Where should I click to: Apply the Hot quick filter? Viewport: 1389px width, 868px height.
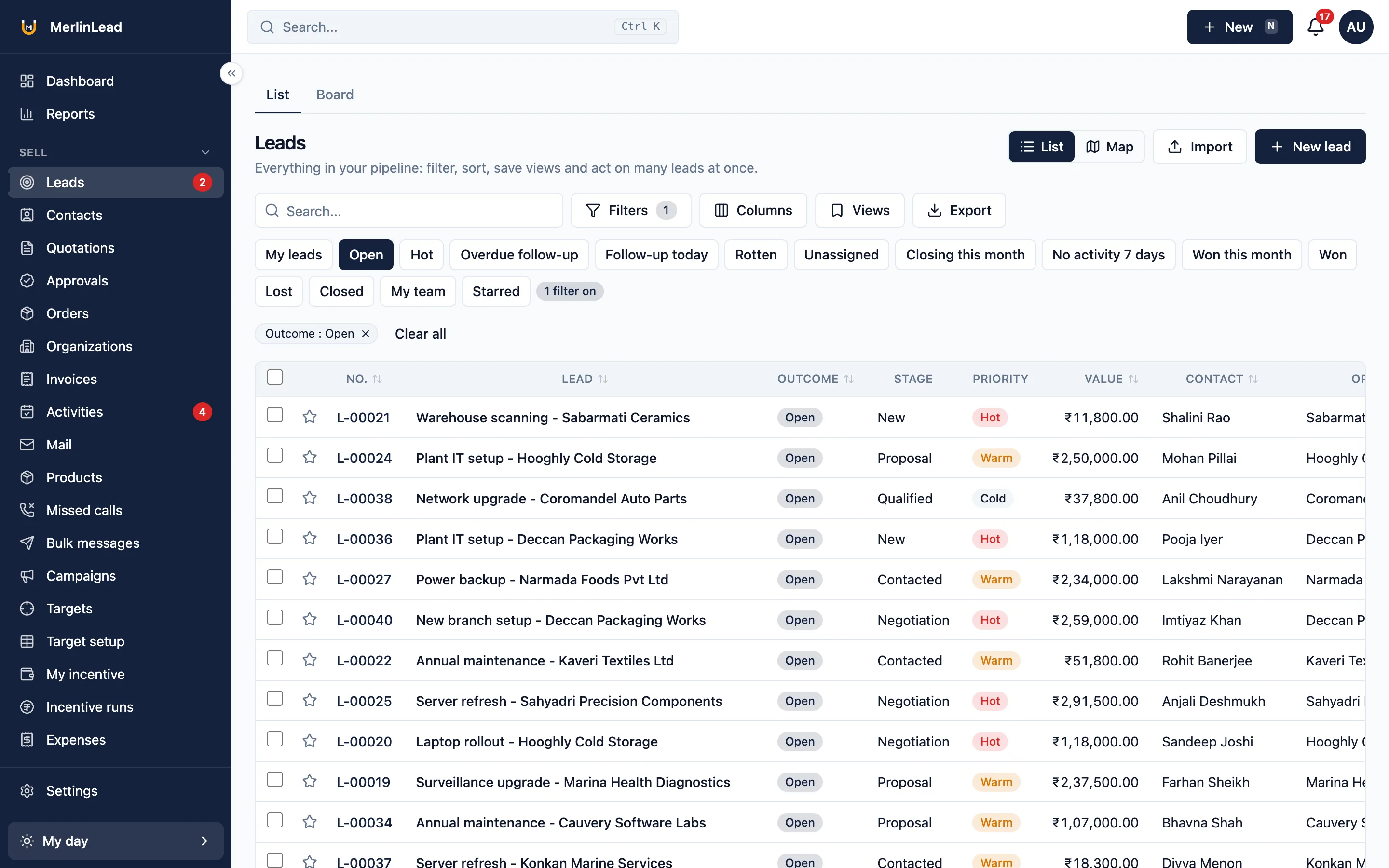coord(422,254)
